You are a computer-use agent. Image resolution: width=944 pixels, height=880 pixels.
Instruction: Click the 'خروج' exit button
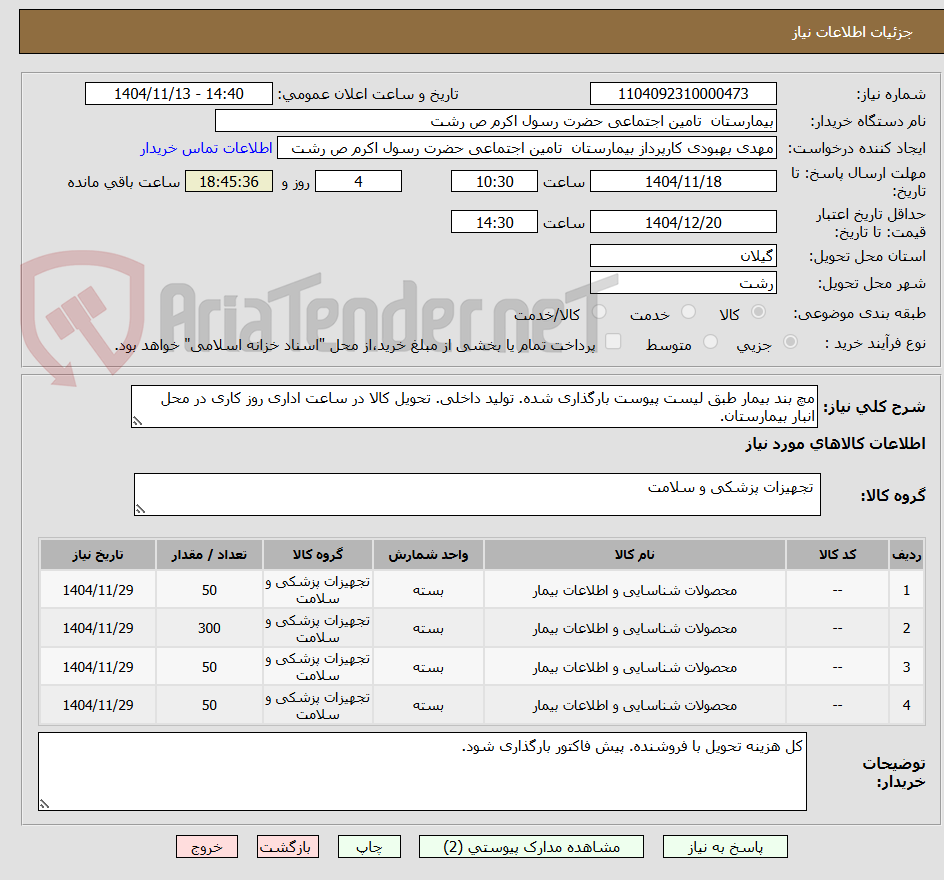(207, 847)
